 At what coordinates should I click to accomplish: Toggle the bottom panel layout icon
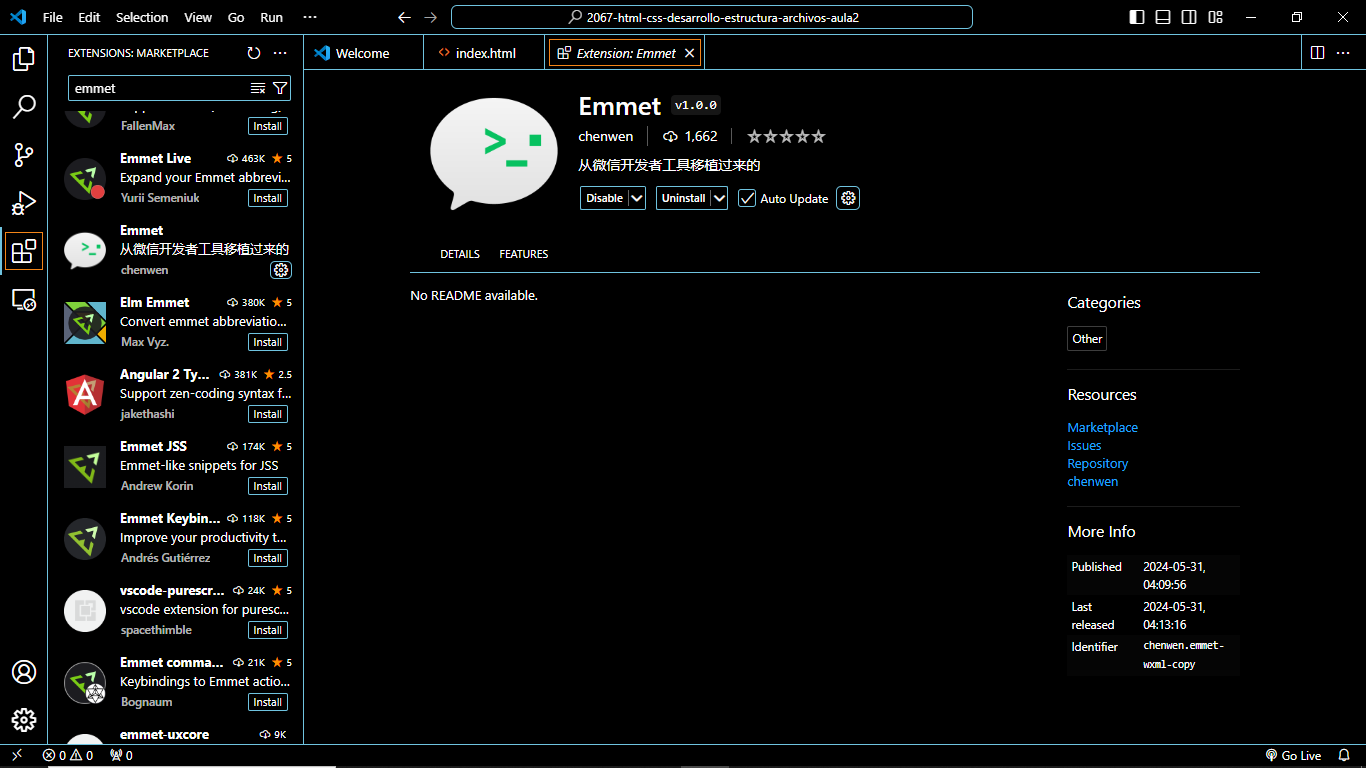(x=1163, y=17)
